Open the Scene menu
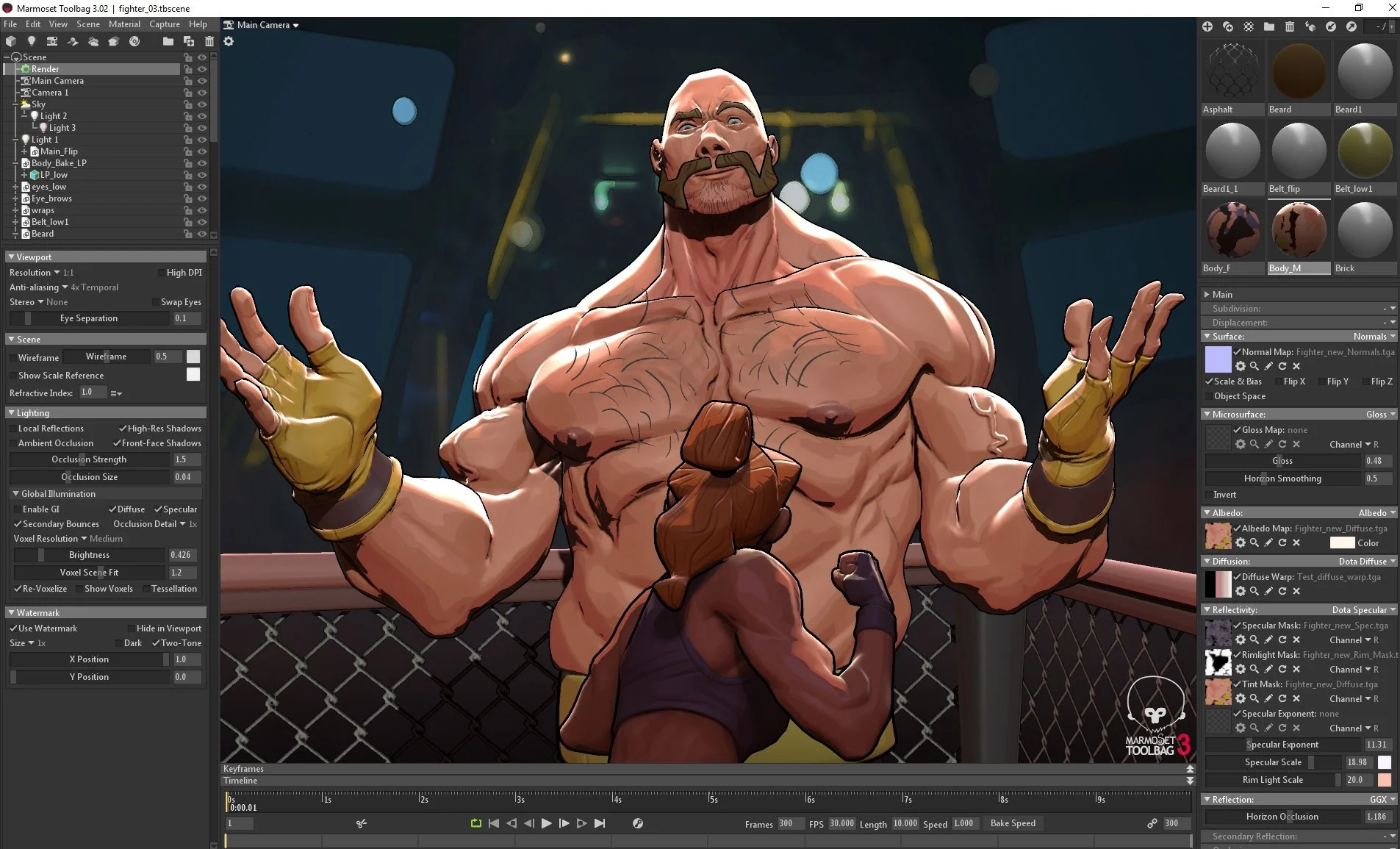 [x=88, y=24]
